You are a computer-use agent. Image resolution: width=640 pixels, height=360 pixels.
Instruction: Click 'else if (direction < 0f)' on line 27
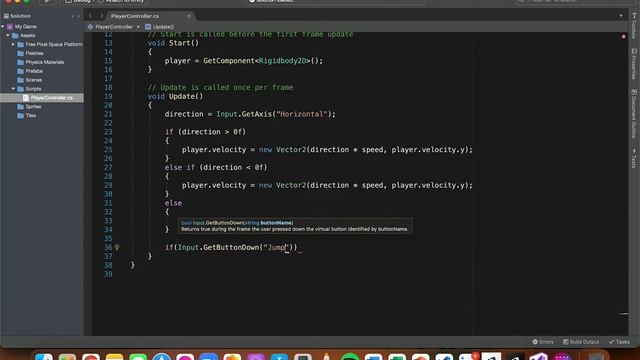(x=216, y=167)
